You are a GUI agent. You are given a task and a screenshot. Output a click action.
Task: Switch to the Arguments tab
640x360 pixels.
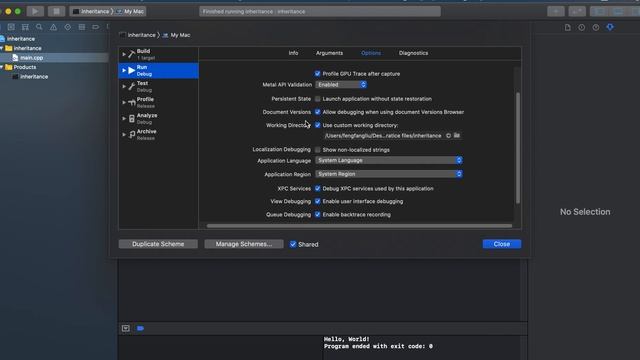[329, 53]
